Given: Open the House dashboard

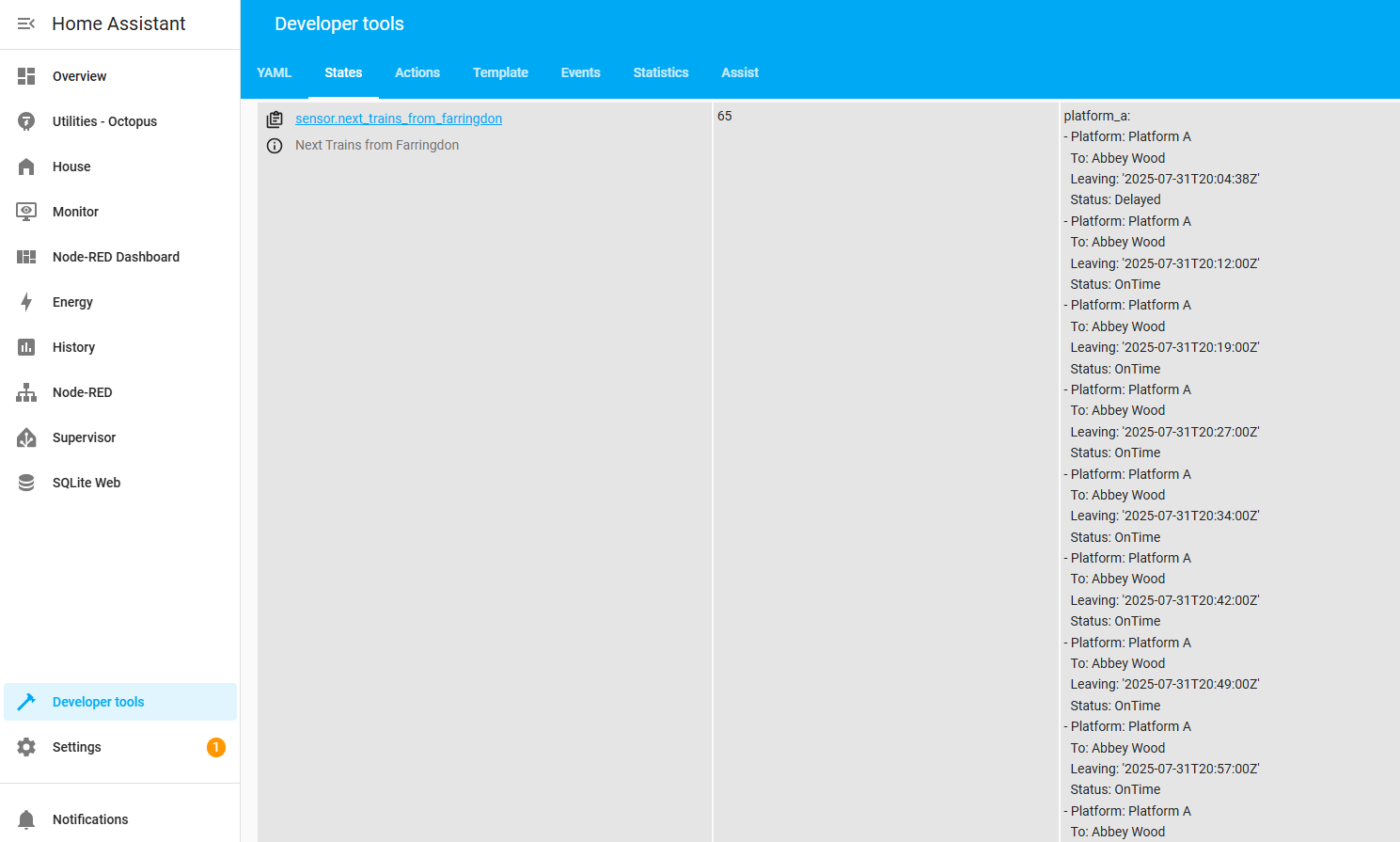Looking at the screenshot, I should point(72,167).
